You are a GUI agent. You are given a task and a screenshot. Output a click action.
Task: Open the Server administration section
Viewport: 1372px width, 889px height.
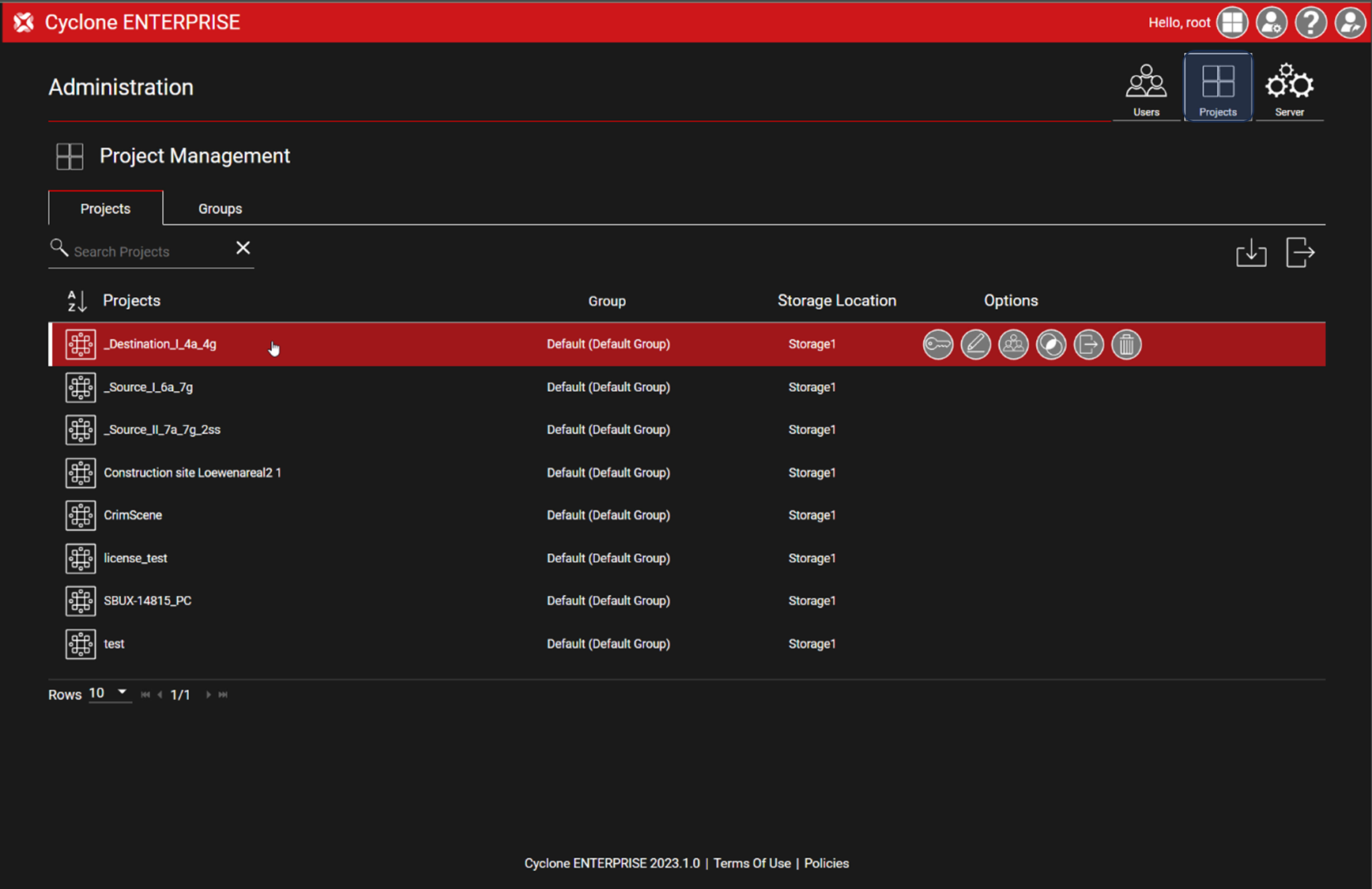pos(1289,89)
